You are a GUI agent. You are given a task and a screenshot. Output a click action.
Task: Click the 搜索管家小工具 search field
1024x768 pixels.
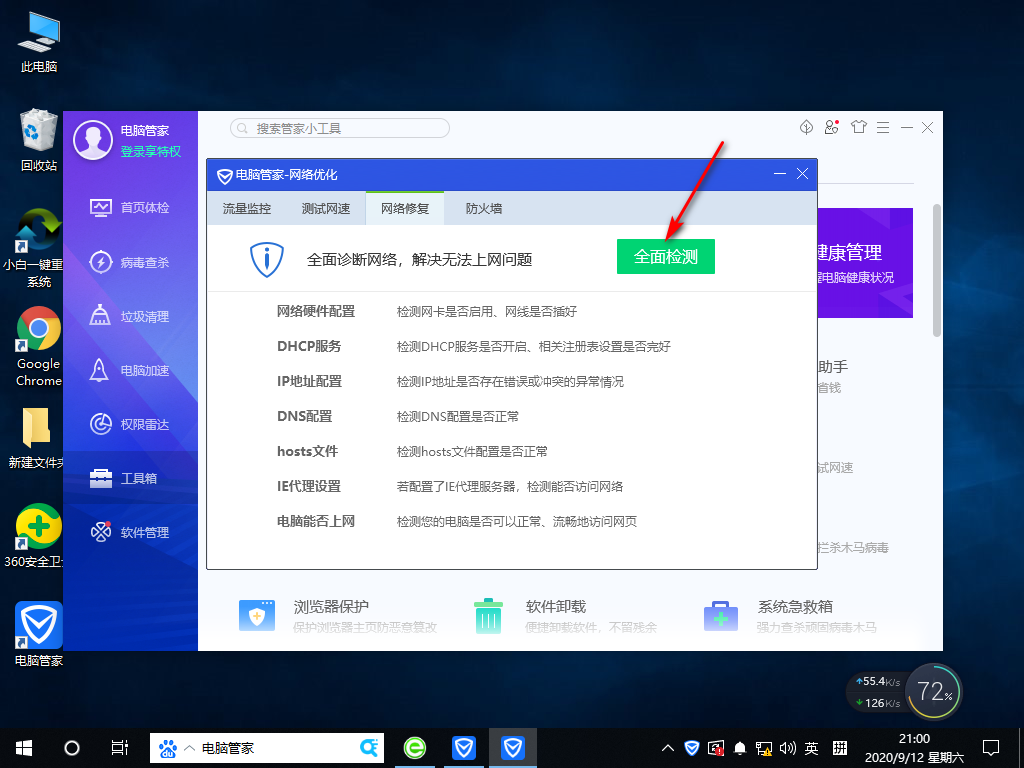pos(340,128)
